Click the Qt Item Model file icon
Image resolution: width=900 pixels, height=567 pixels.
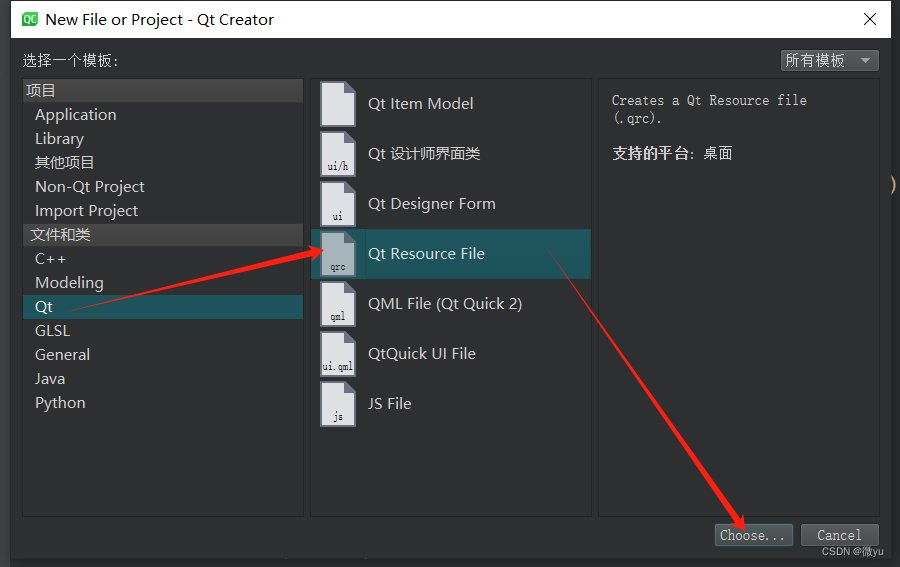click(338, 104)
